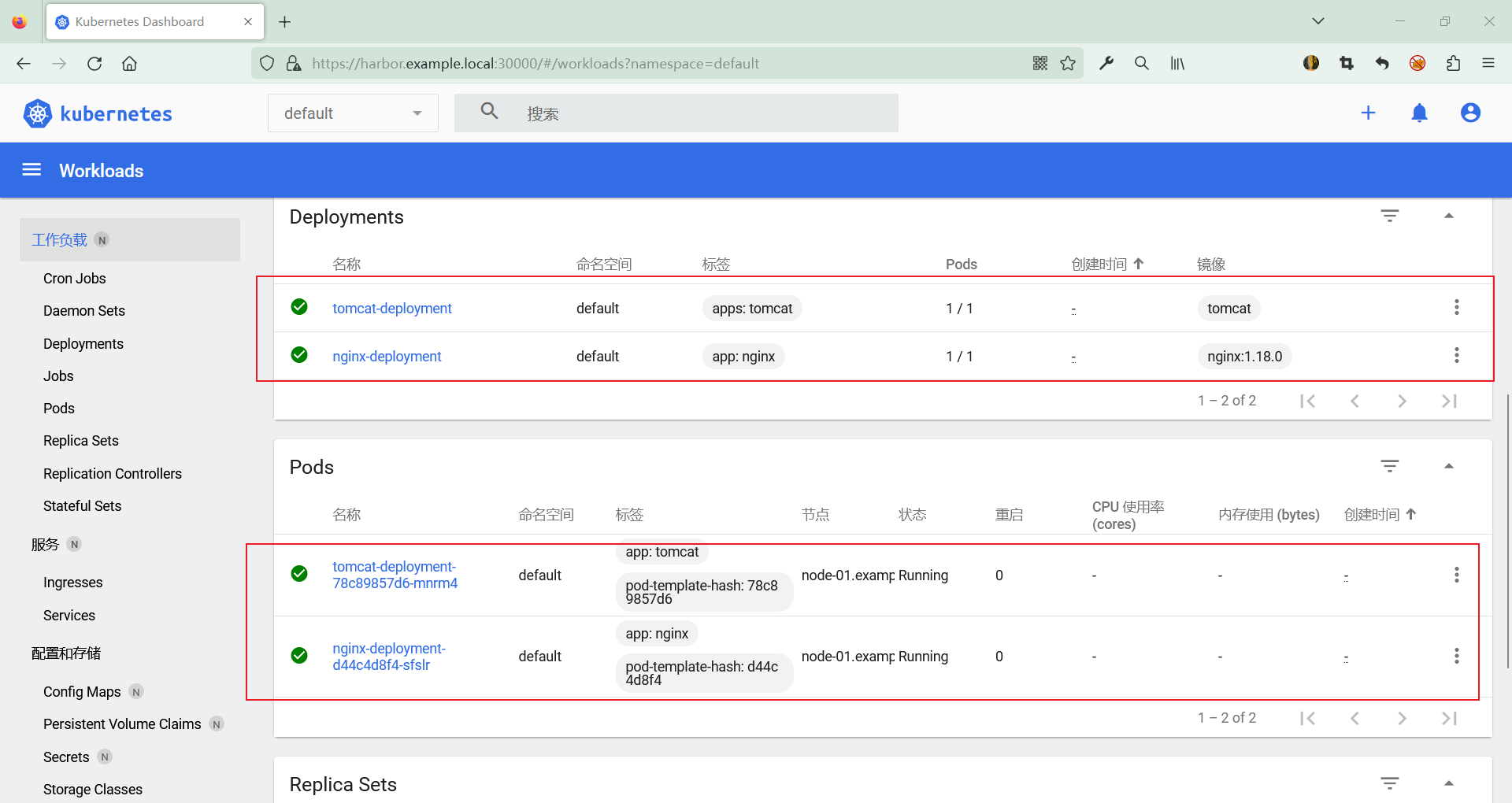
Task: Bookmark this page with the star
Action: 1068,63
